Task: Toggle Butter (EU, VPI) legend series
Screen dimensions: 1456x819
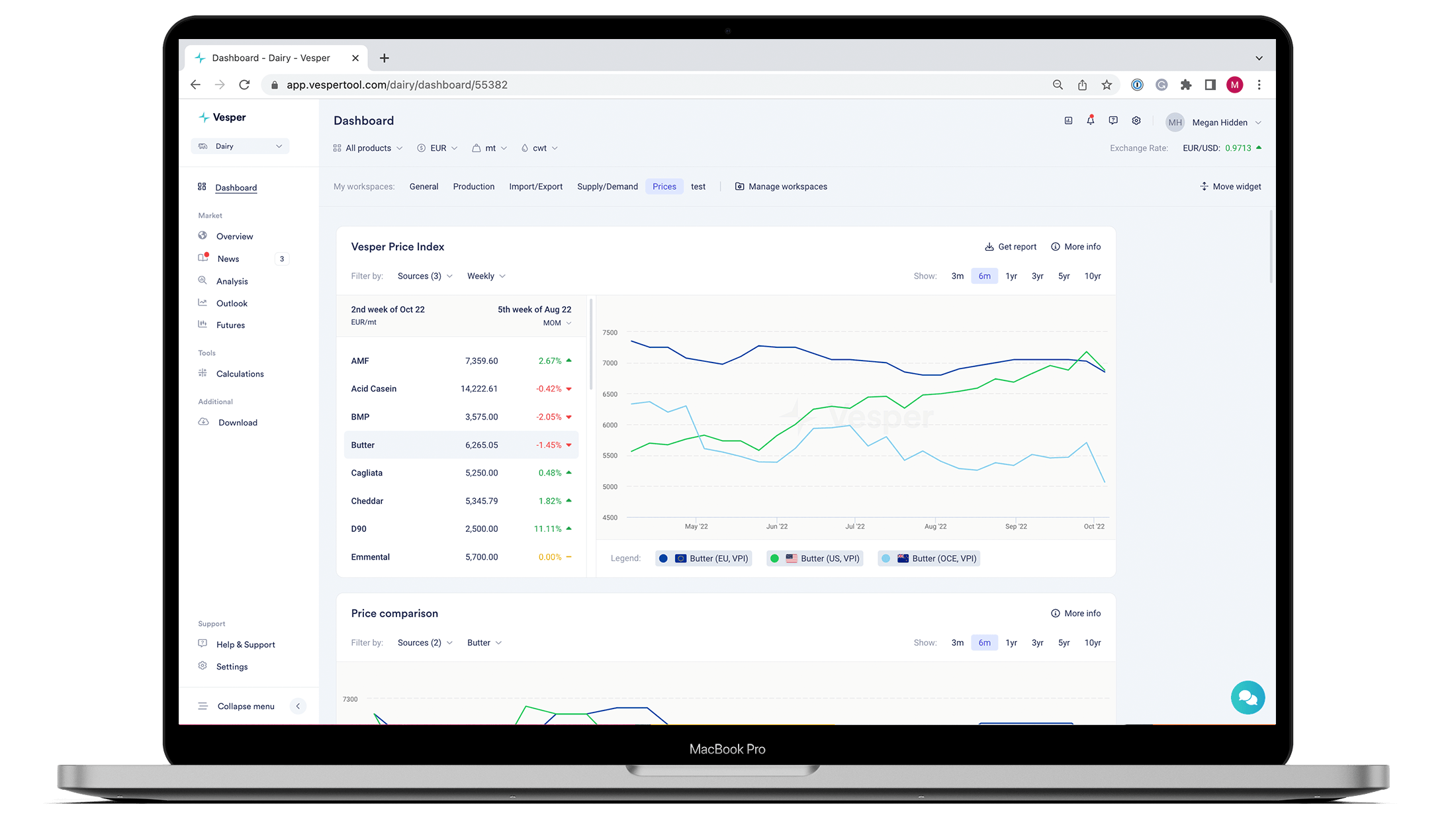Action: click(704, 558)
